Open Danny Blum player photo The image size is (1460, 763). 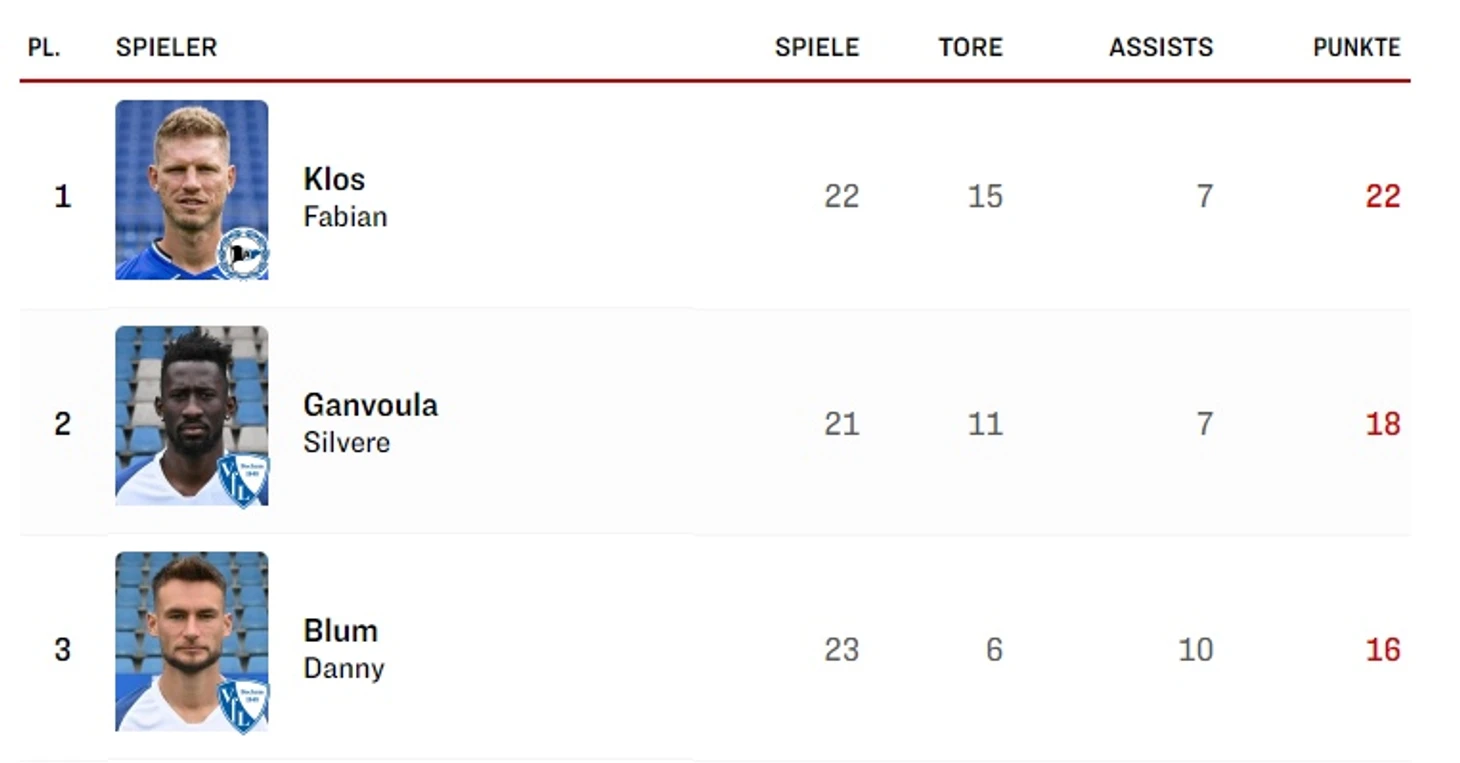pos(192,642)
